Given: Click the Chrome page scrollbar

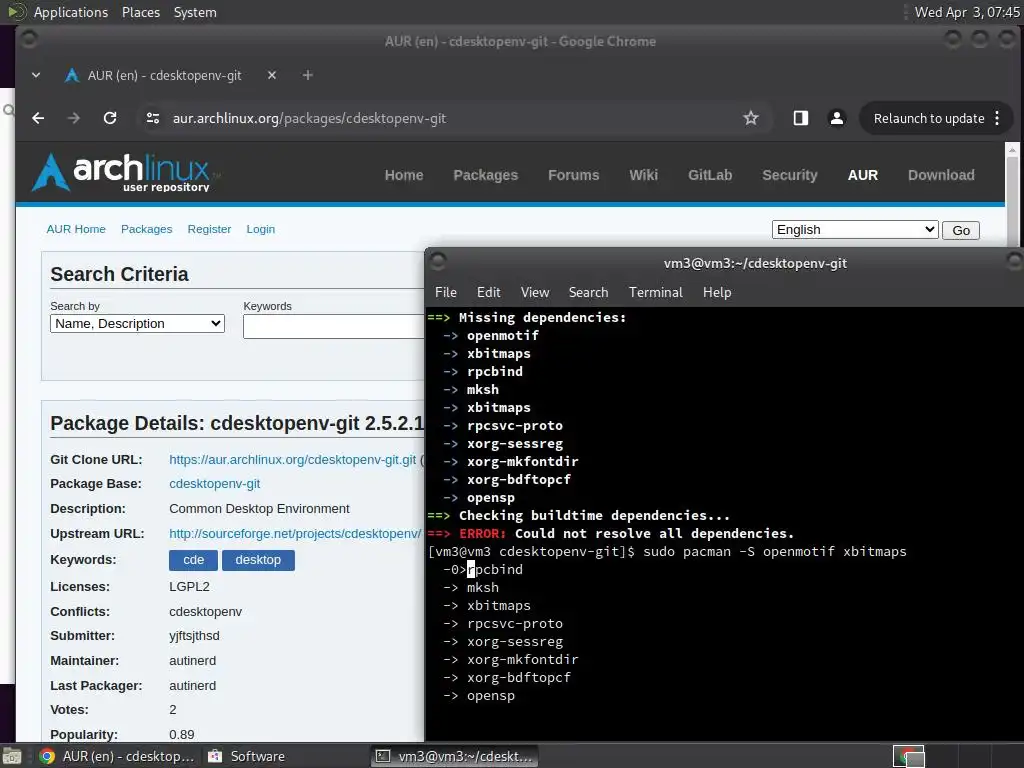Looking at the screenshot, I should coord(1012,196).
